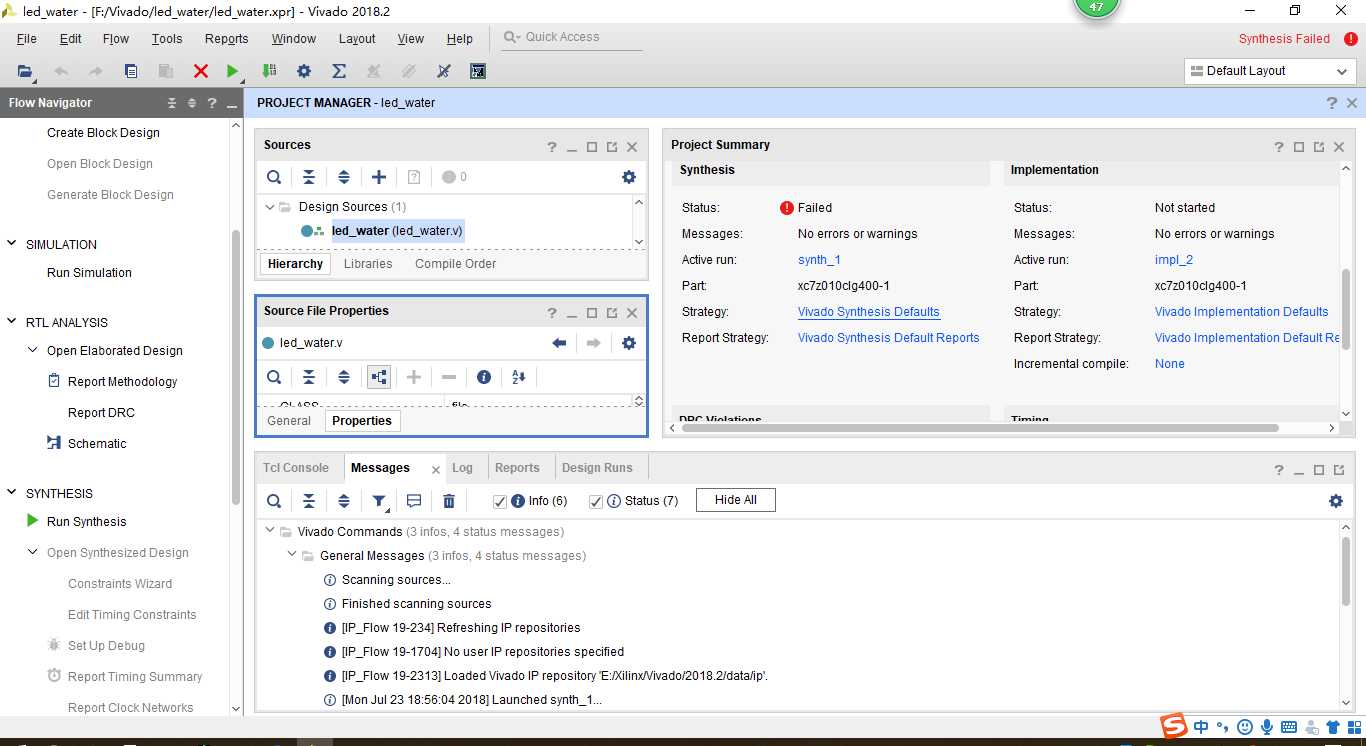
Task: Click the red X cancel toolbar icon
Action: tap(201, 71)
